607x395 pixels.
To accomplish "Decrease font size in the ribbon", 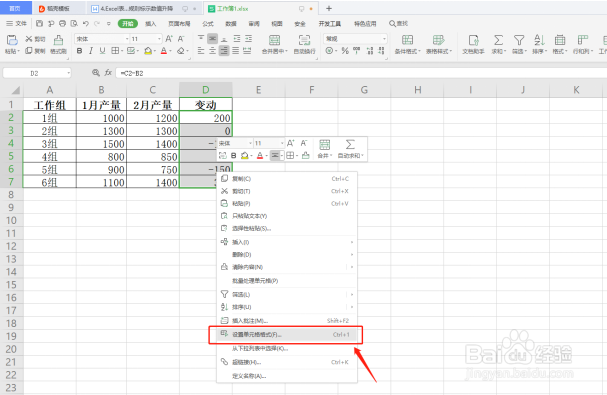I will 181,39.
